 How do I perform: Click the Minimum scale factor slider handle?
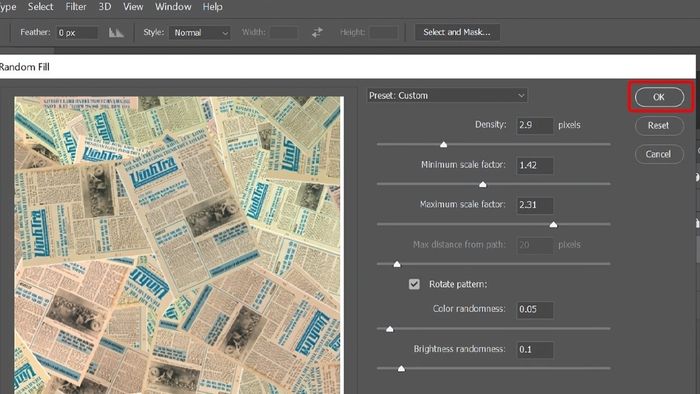click(483, 184)
